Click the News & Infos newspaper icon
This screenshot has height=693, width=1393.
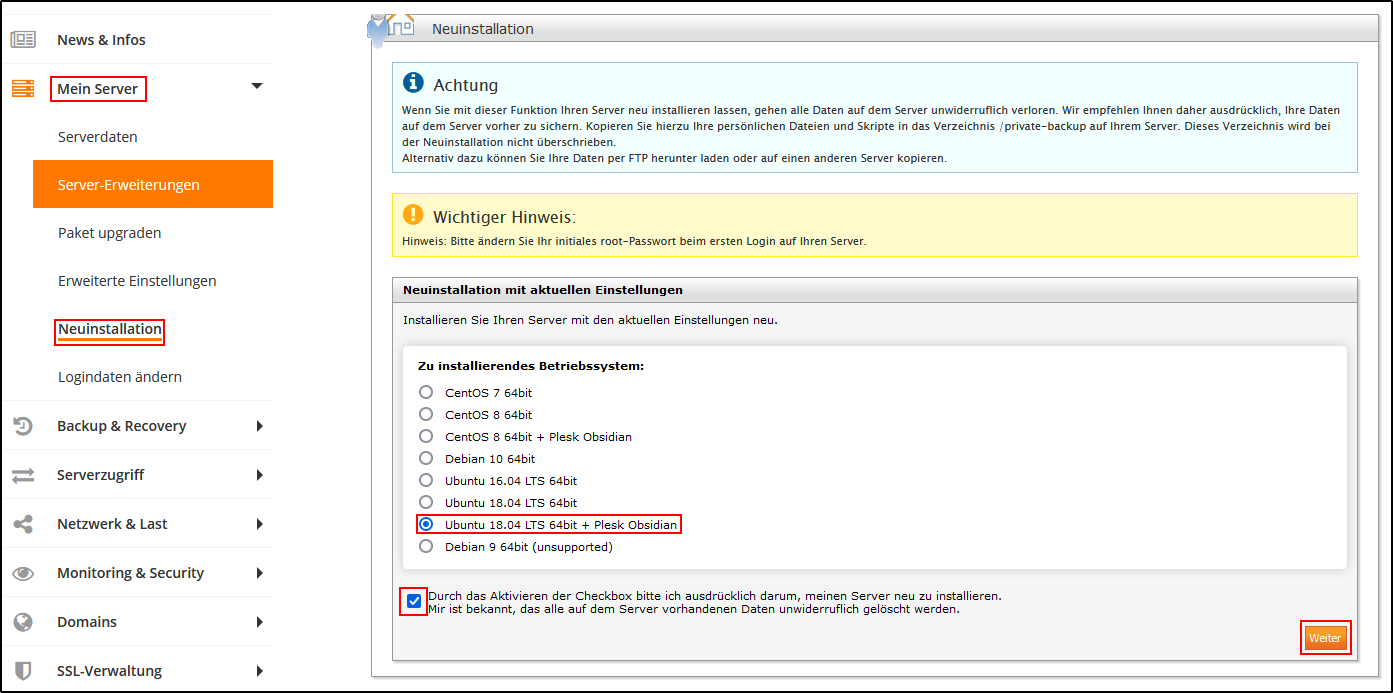23,40
